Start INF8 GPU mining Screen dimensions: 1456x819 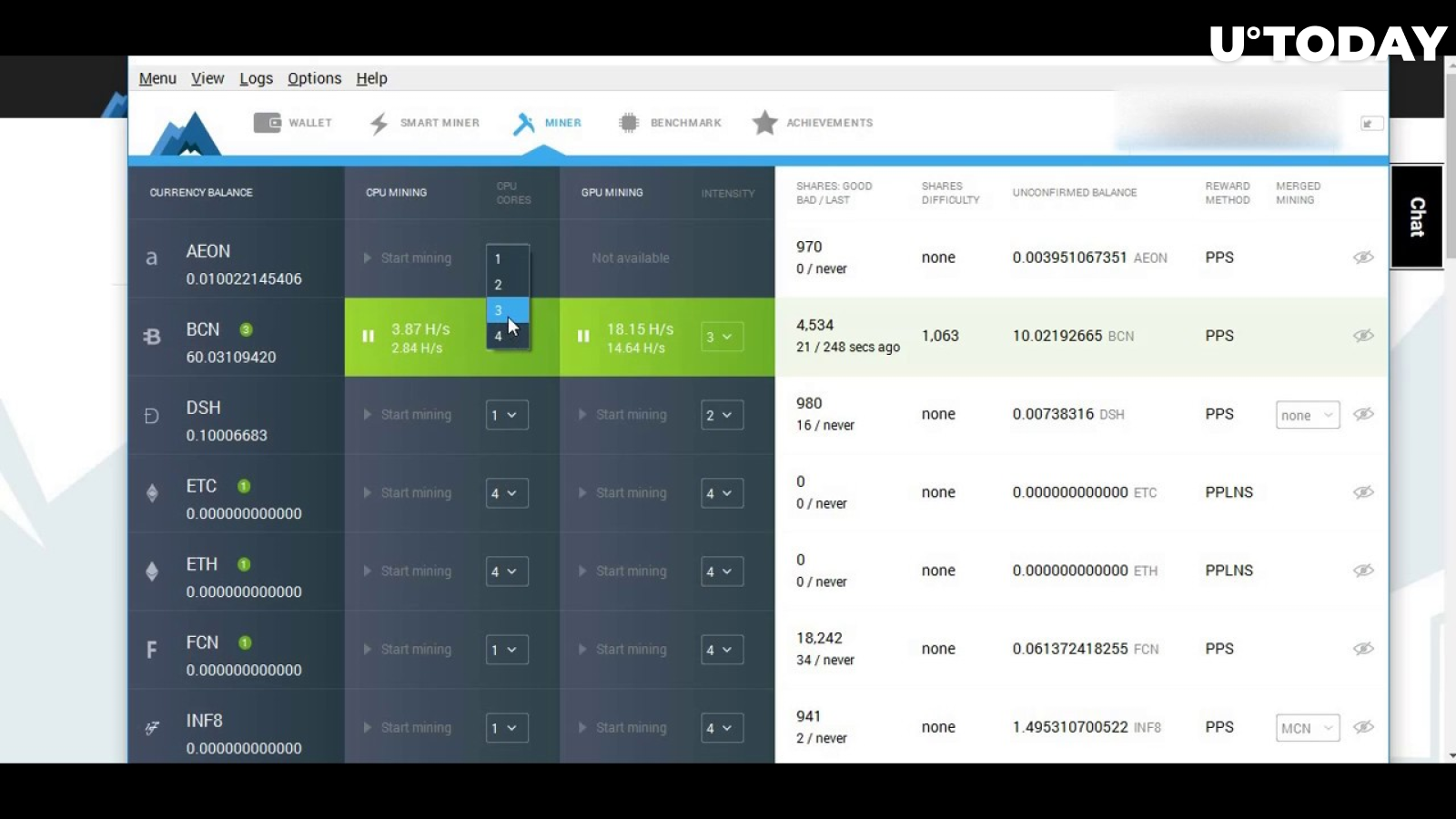pyautogui.click(x=622, y=728)
